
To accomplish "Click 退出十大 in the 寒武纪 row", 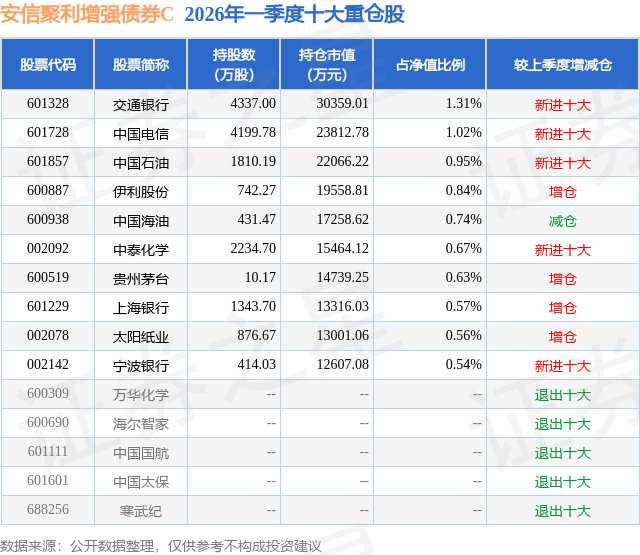I will pos(563,511).
